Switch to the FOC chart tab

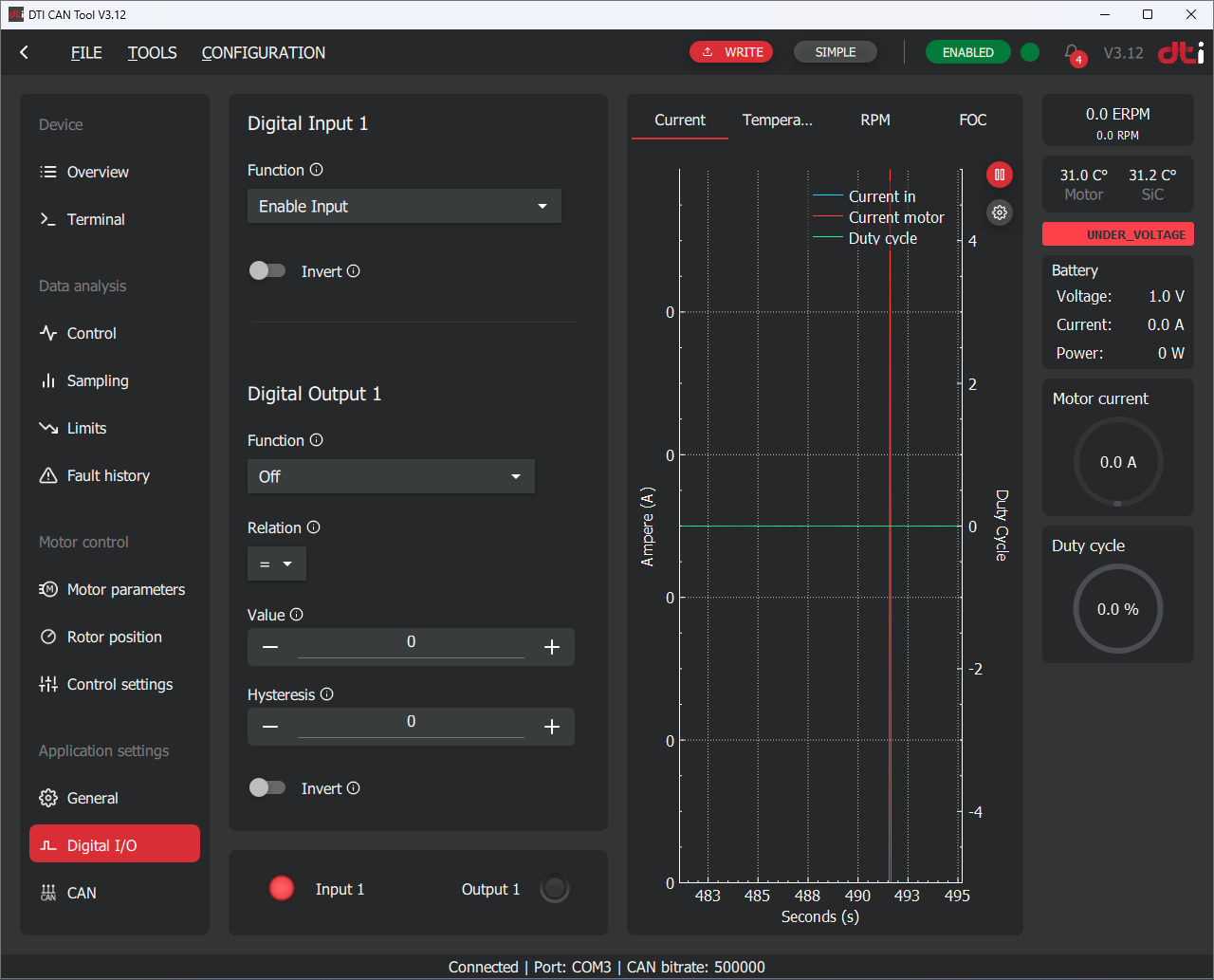click(973, 120)
